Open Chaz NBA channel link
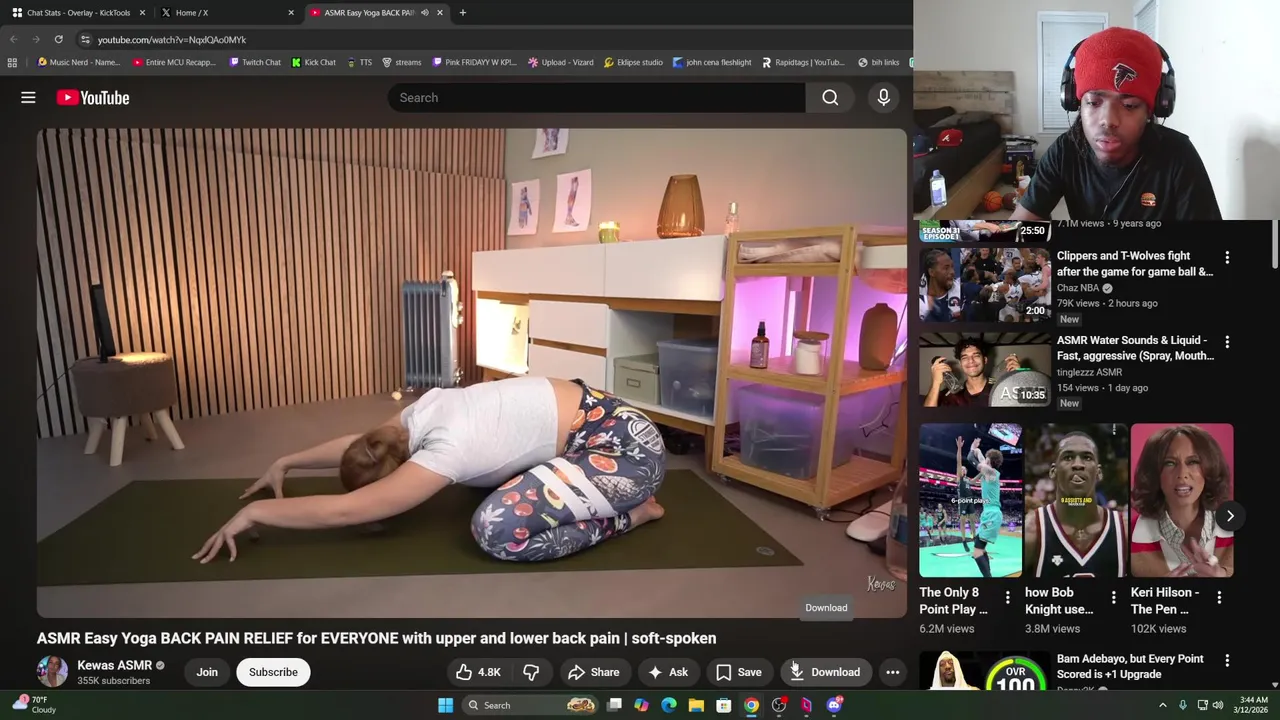The height and width of the screenshot is (720, 1280). [1077, 287]
